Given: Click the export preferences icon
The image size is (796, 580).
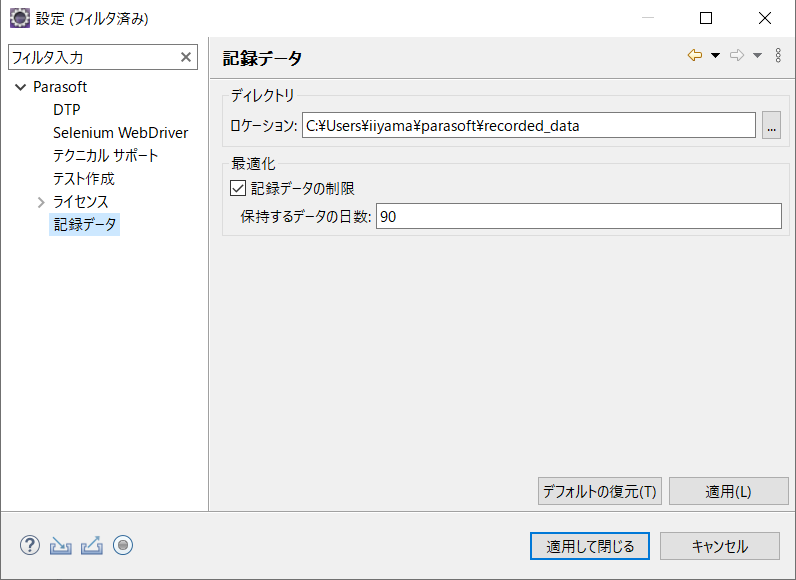Looking at the screenshot, I should 92,546.
